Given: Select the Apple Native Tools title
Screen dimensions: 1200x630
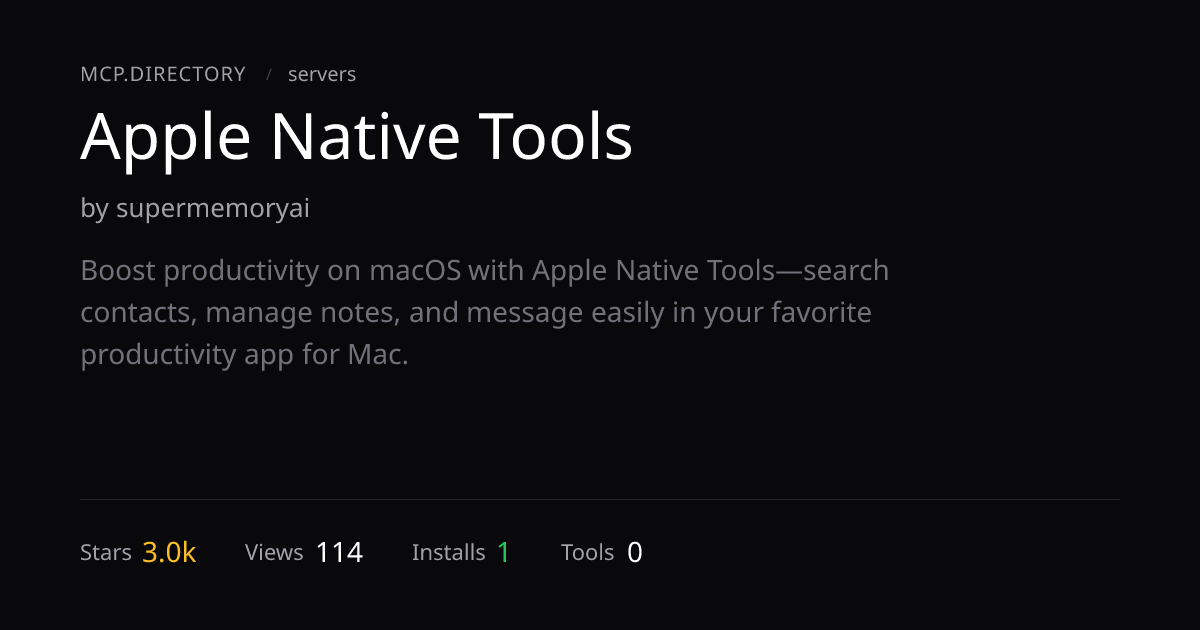Looking at the screenshot, I should tap(357, 136).
